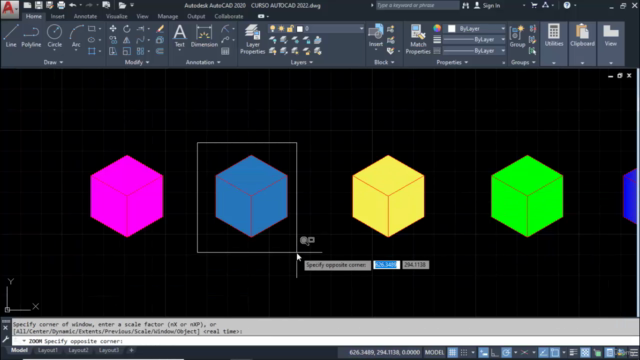
Task: Click the Insert block button
Action: coord(376,36)
